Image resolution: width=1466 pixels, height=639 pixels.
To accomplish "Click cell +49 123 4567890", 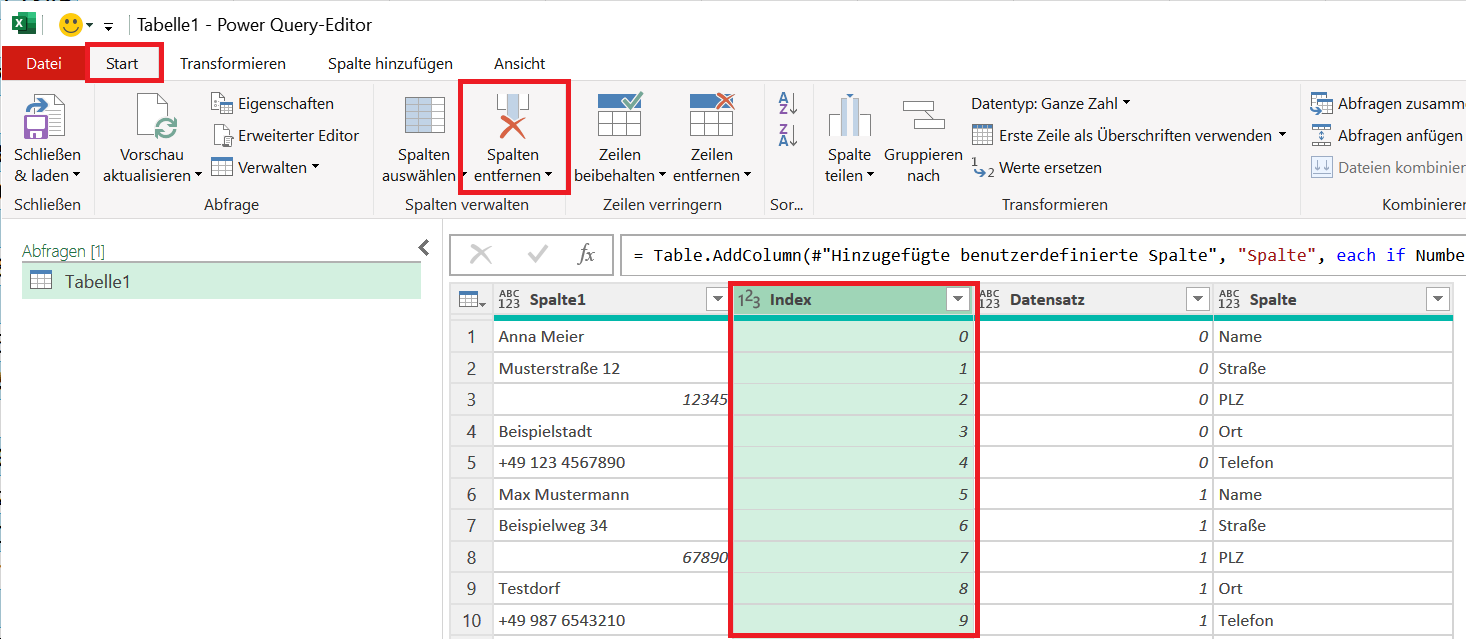I will (x=612, y=463).
